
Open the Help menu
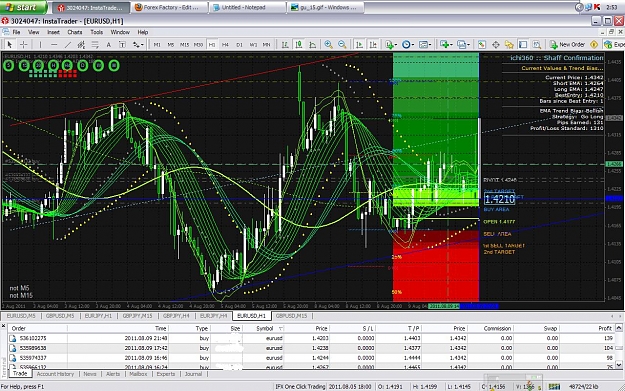tap(143, 32)
